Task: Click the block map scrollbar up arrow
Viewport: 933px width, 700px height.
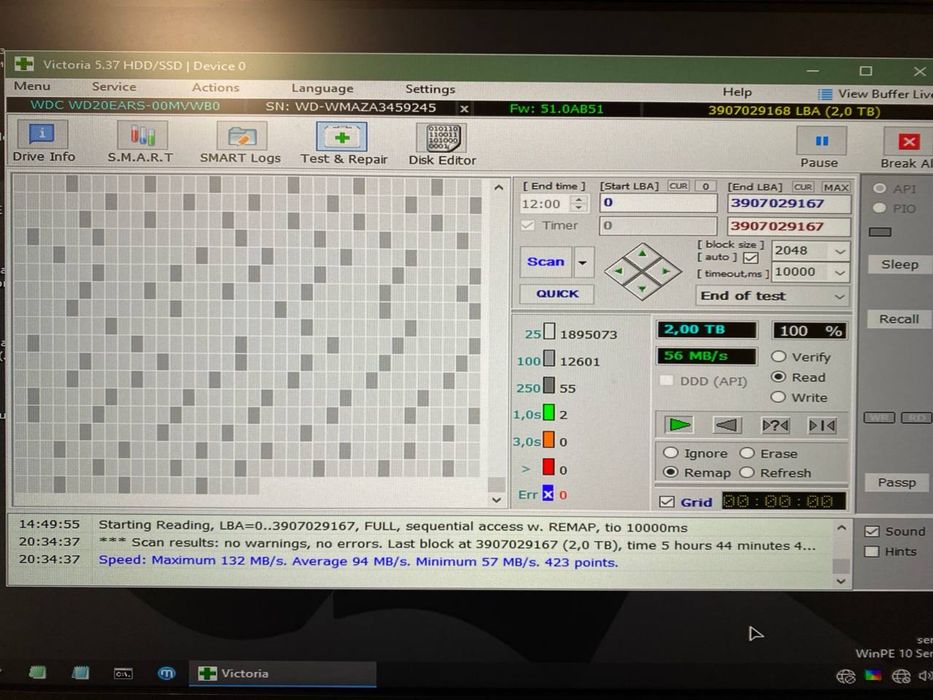Action: pyautogui.click(x=498, y=188)
